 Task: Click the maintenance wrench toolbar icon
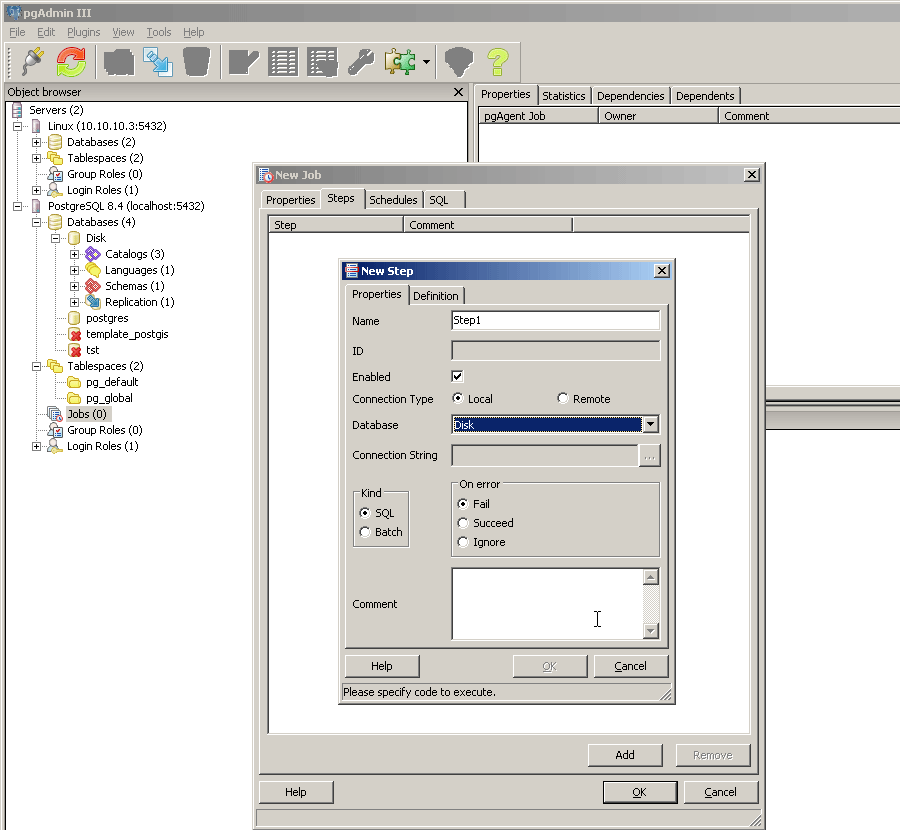point(361,61)
